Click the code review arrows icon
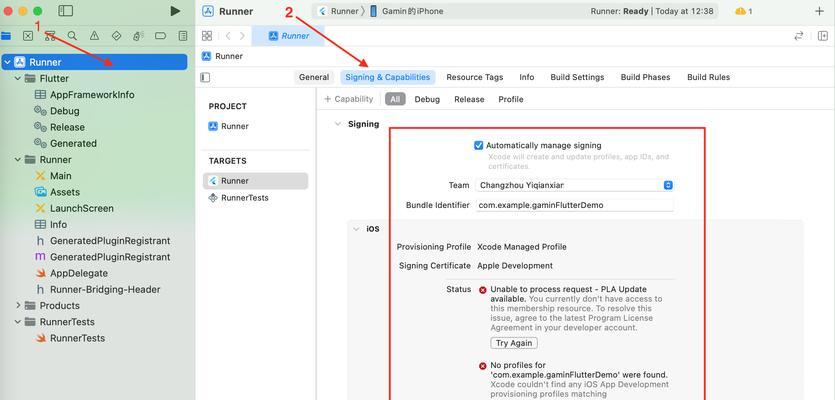 pos(798,36)
